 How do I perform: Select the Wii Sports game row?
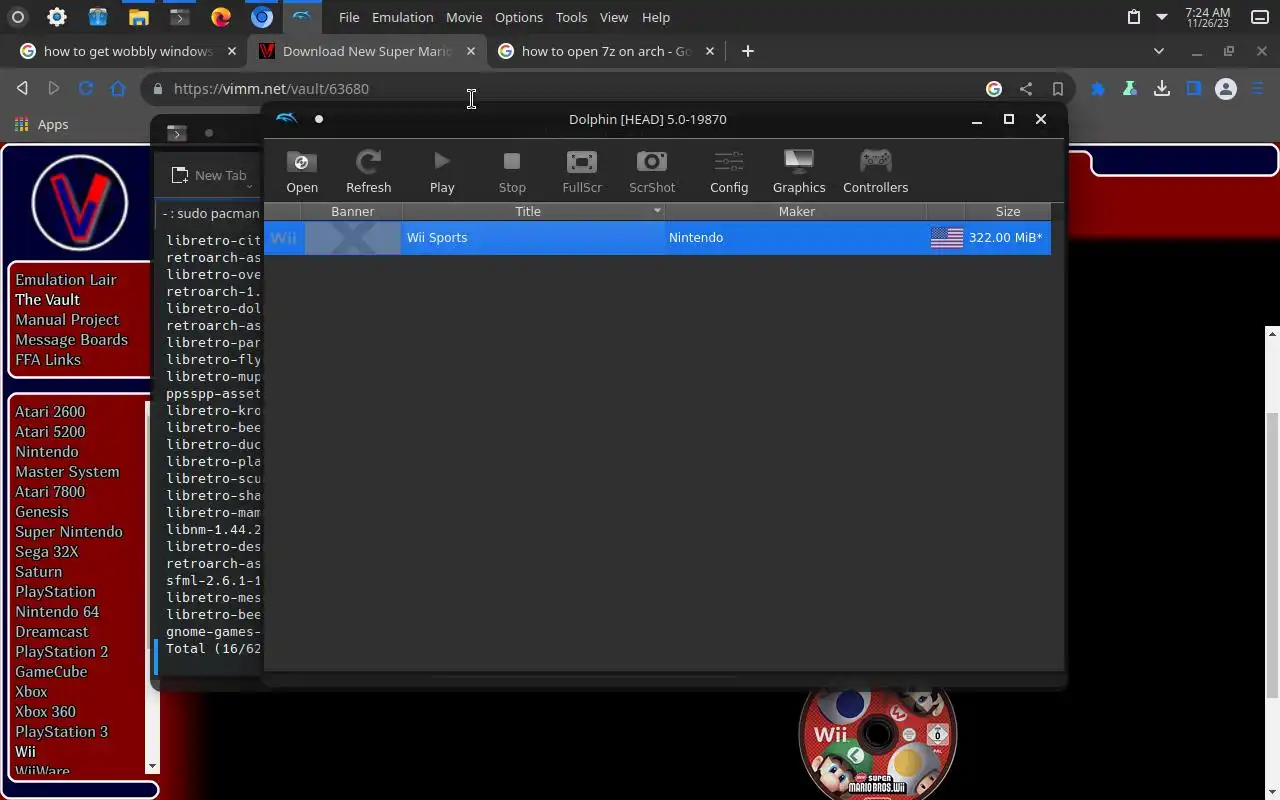[x=657, y=238]
